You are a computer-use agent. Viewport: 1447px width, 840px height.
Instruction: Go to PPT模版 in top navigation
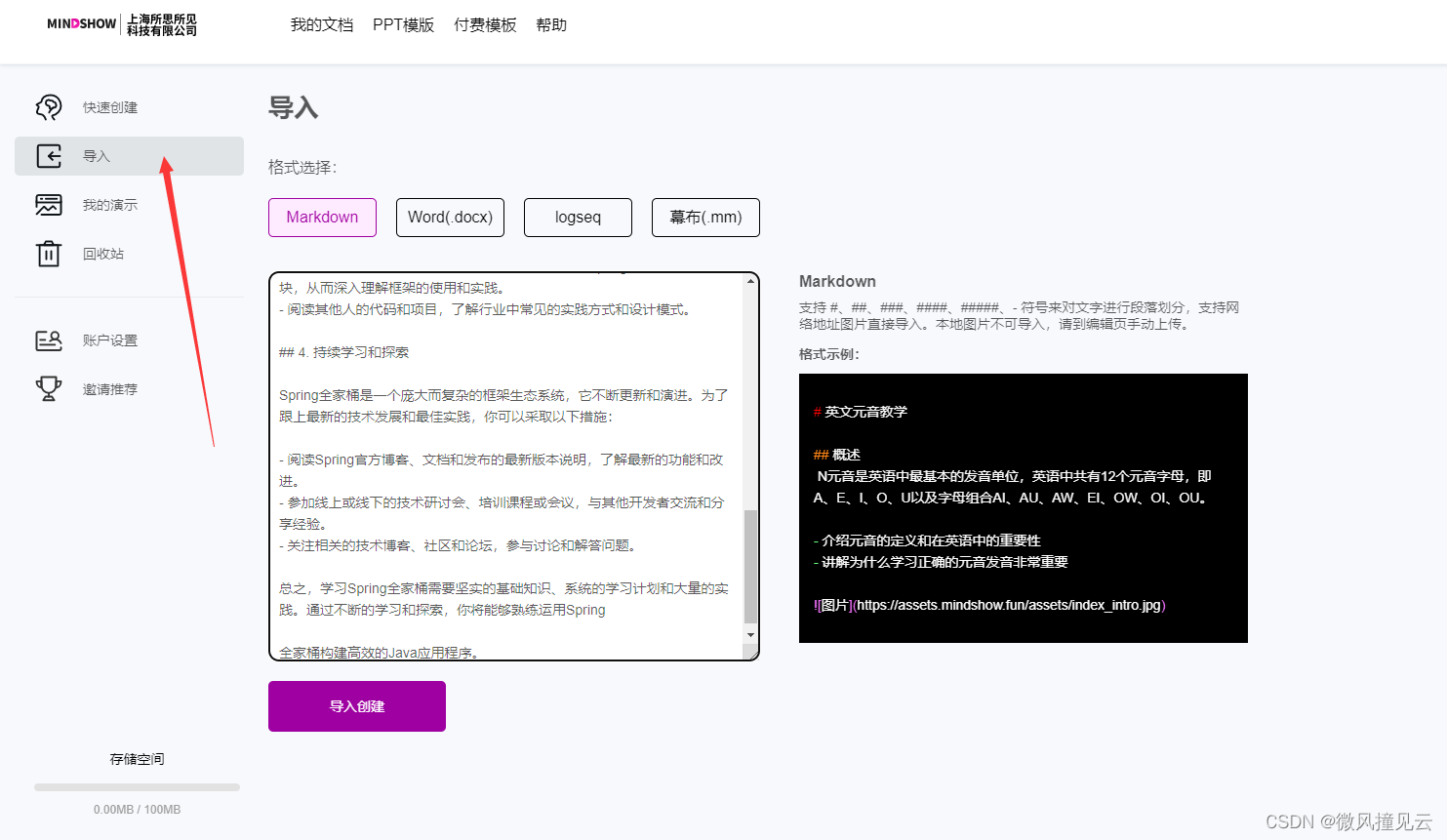(x=403, y=24)
